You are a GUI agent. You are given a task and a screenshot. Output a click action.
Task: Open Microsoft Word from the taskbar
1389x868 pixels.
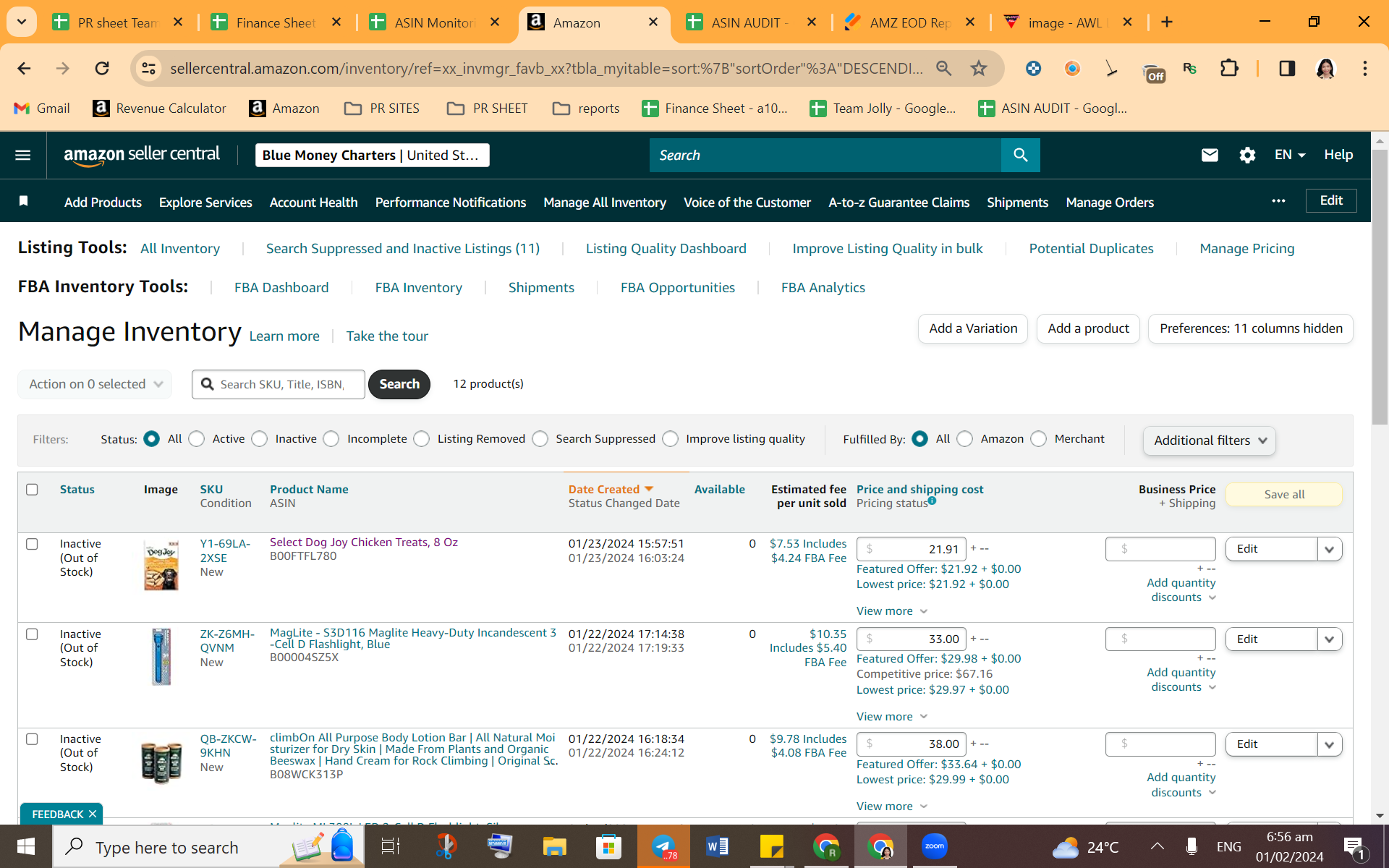717,846
